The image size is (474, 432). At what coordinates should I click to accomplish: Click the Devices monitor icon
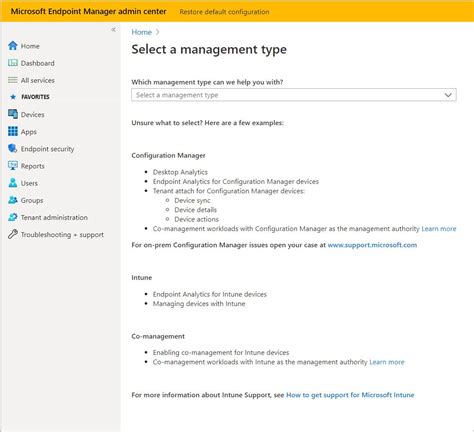pos(13,114)
